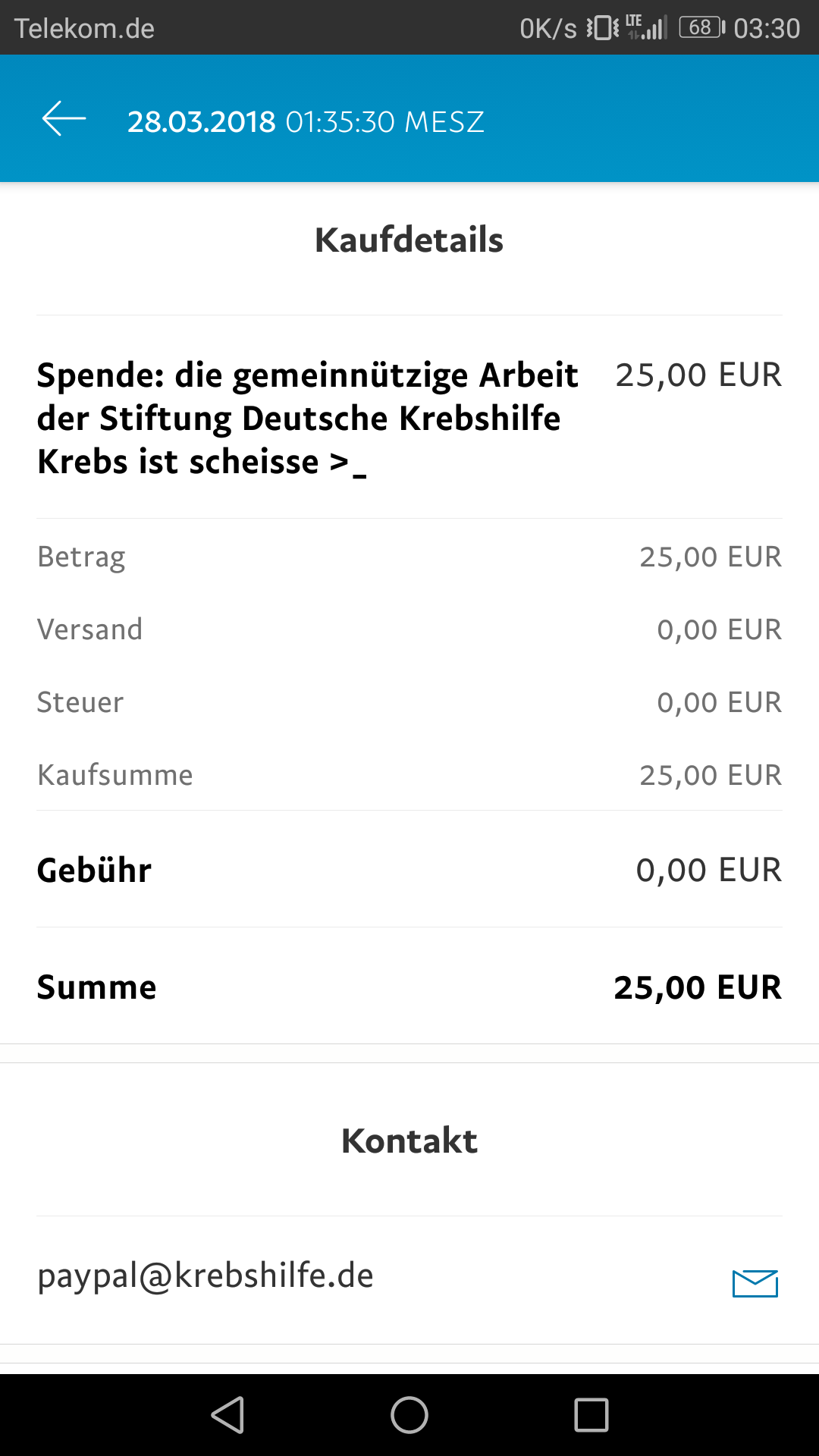Image resolution: width=819 pixels, height=1456 pixels.
Task: Tap the back arrow in header
Action: (64, 120)
